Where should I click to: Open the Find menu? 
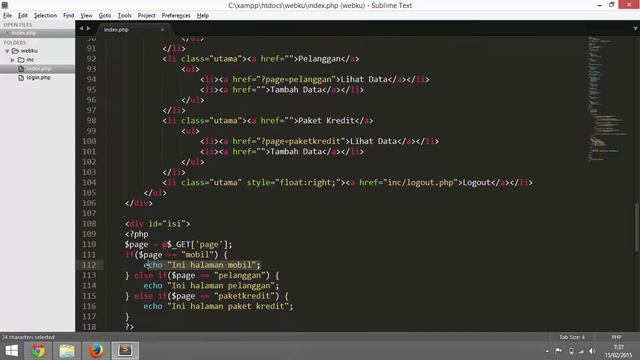tap(69, 16)
